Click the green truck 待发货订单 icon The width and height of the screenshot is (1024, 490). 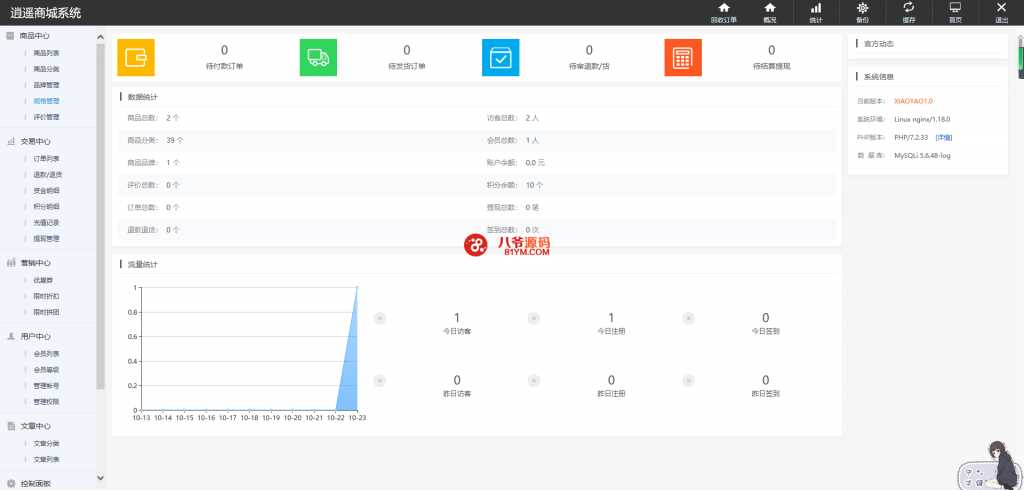318,58
